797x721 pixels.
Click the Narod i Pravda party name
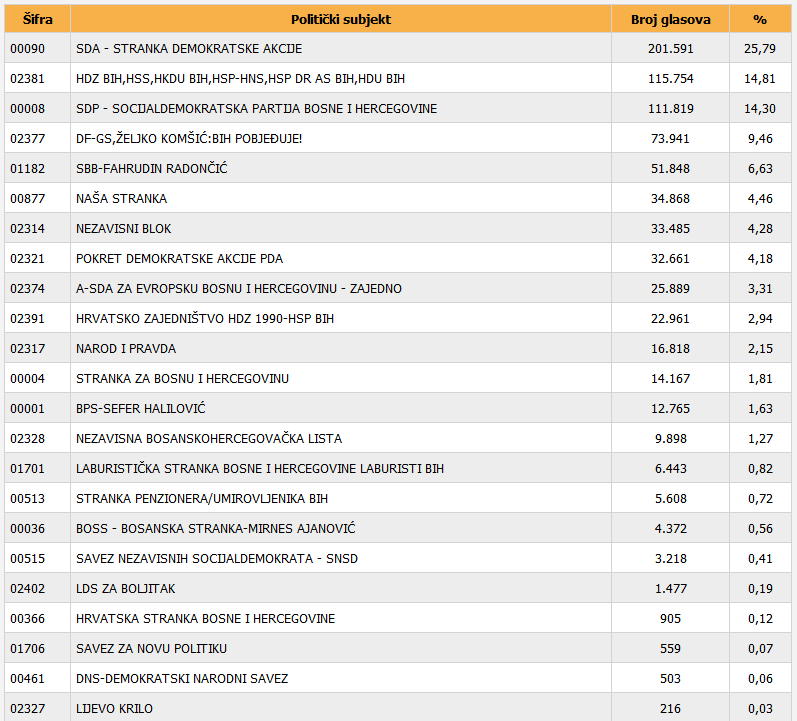126,349
